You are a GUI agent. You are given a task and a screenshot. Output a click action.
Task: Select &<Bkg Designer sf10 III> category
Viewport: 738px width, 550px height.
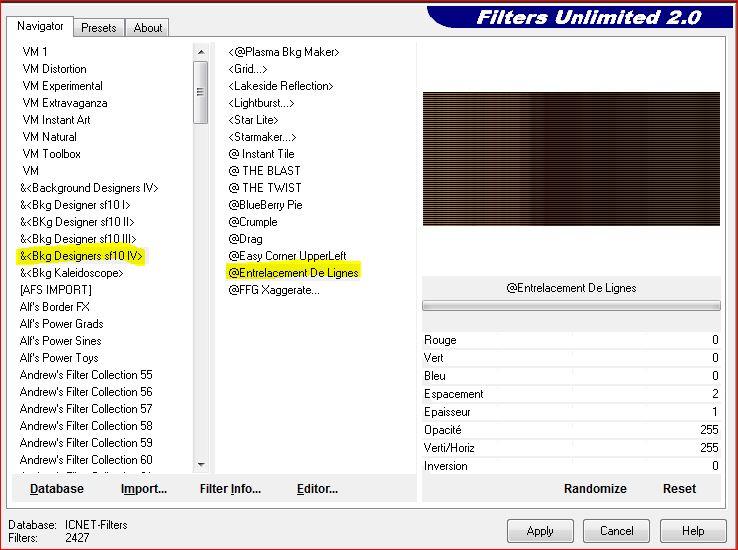pyautogui.click(x=78, y=239)
